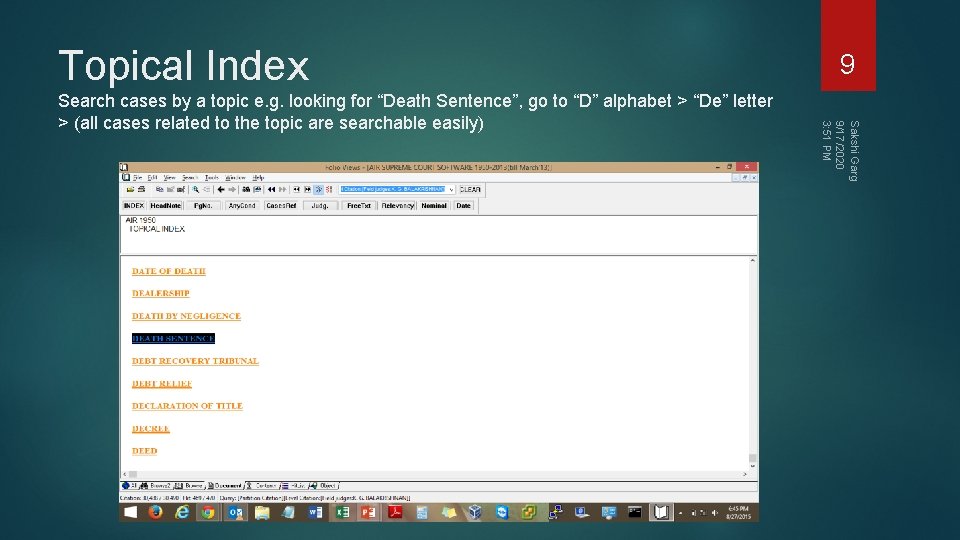Switch to the Contents bottom tab

tap(262, 486)
